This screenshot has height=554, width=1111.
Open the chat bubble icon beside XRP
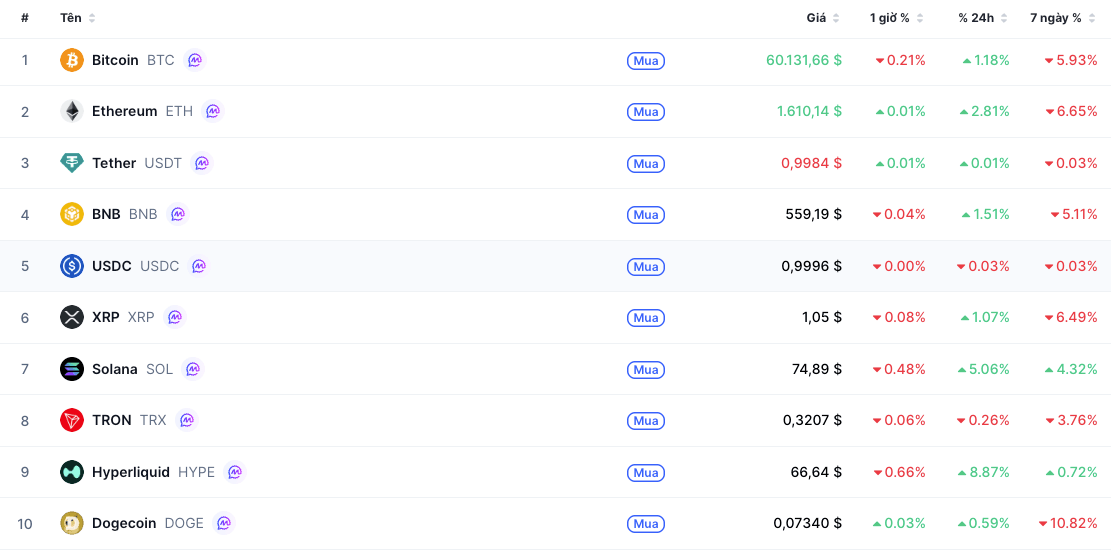point(174,317)
